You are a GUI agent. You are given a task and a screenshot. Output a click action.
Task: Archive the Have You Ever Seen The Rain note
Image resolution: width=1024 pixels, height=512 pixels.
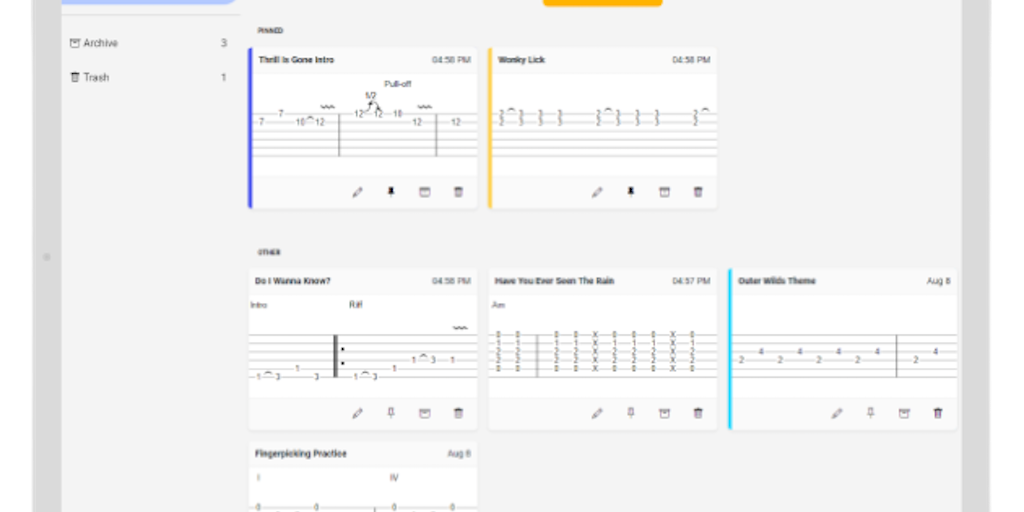664,413
